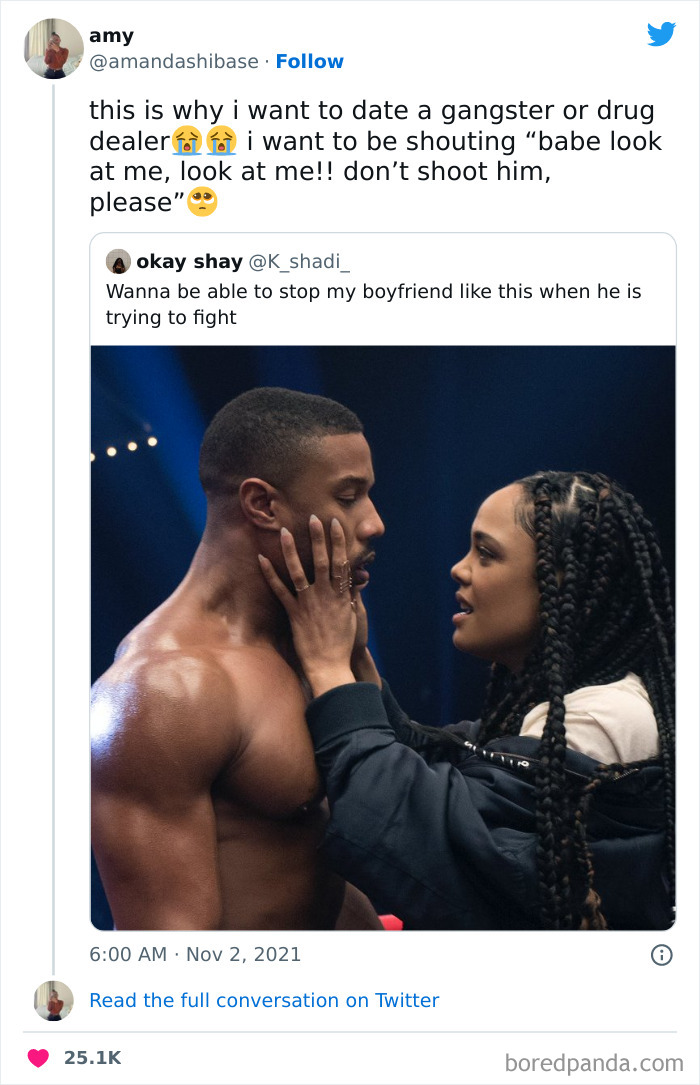Click the Twitter bird logo

[661, 34]
